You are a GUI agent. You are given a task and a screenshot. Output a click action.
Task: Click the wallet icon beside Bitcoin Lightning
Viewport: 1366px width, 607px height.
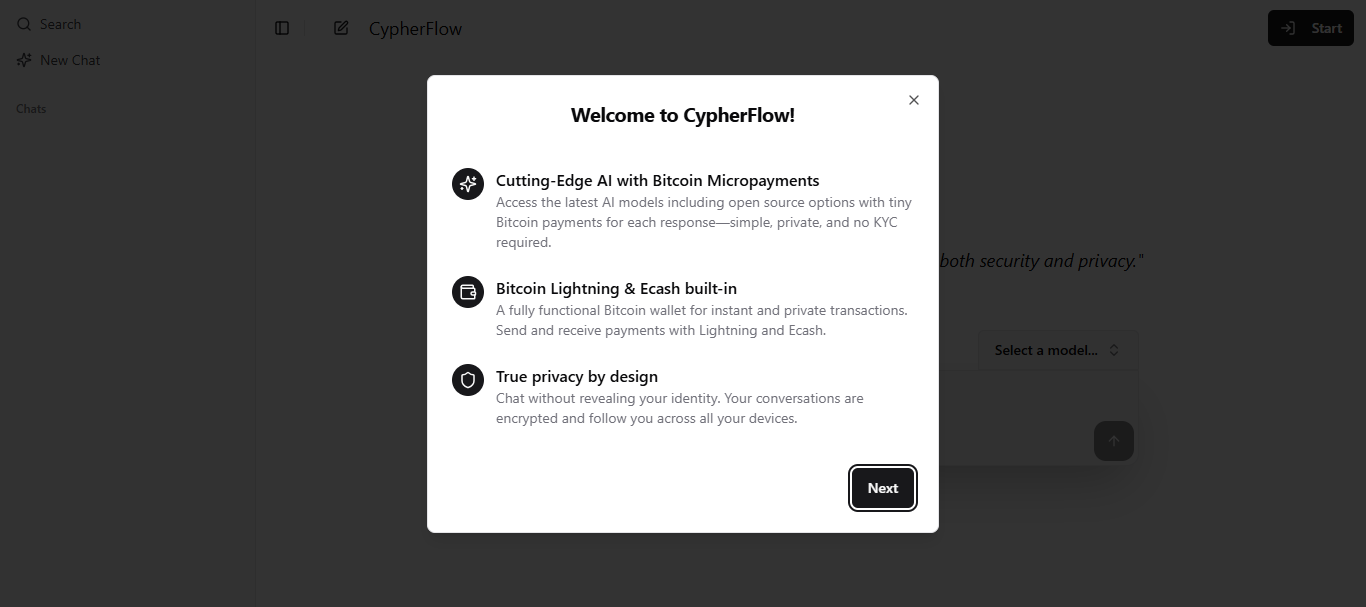(467, 292)
